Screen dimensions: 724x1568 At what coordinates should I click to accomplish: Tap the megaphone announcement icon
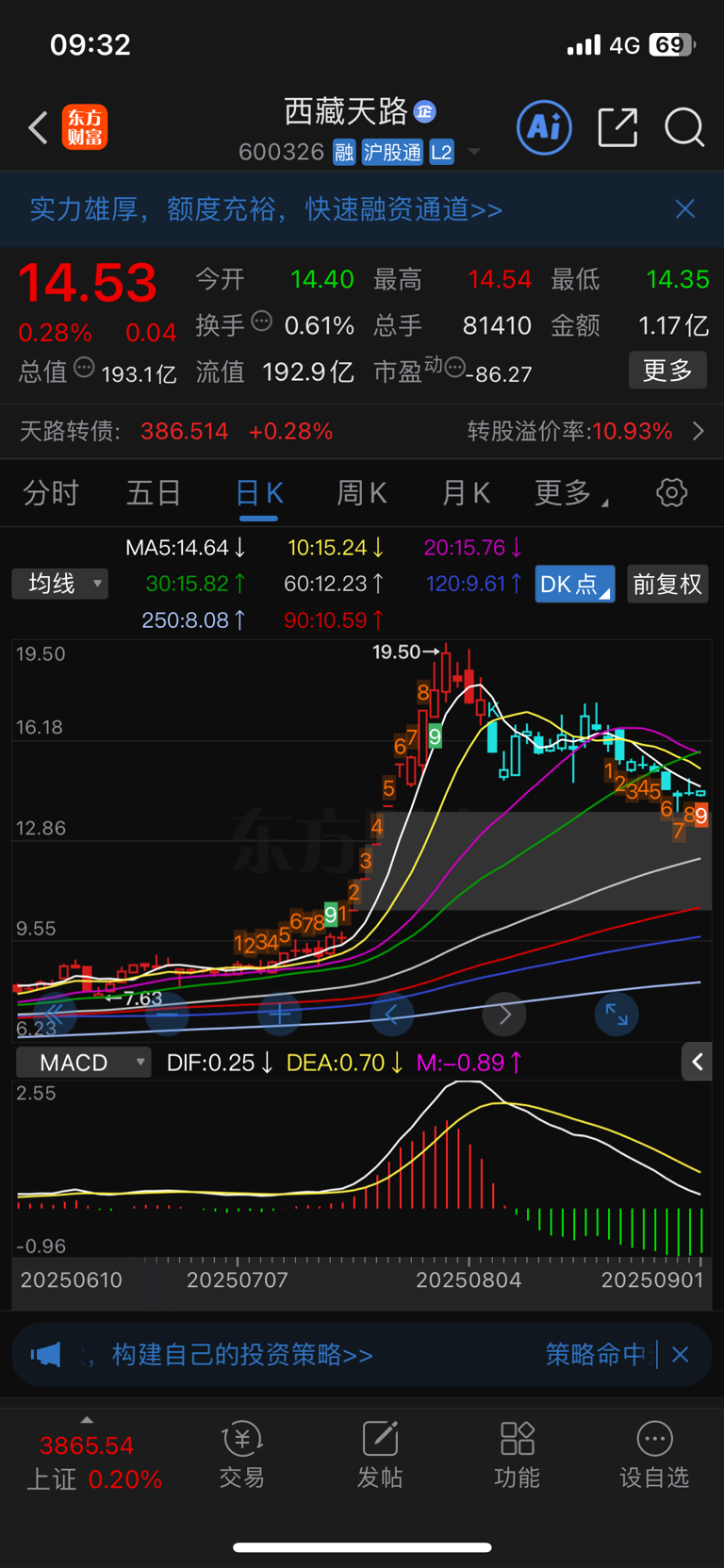[x=46, y=1355]
